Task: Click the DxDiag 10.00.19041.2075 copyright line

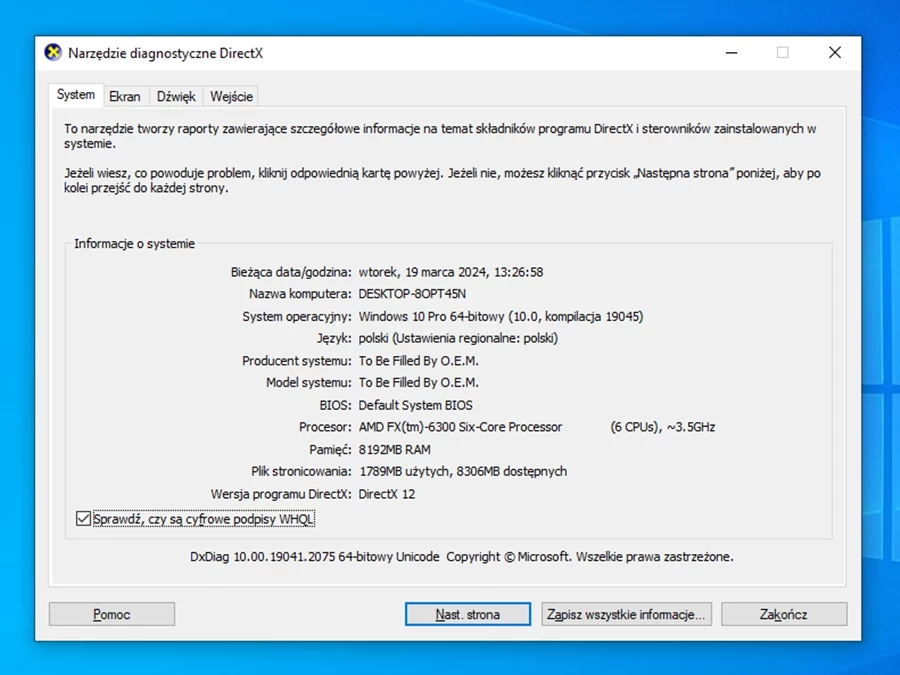Action: click(462, 557)
